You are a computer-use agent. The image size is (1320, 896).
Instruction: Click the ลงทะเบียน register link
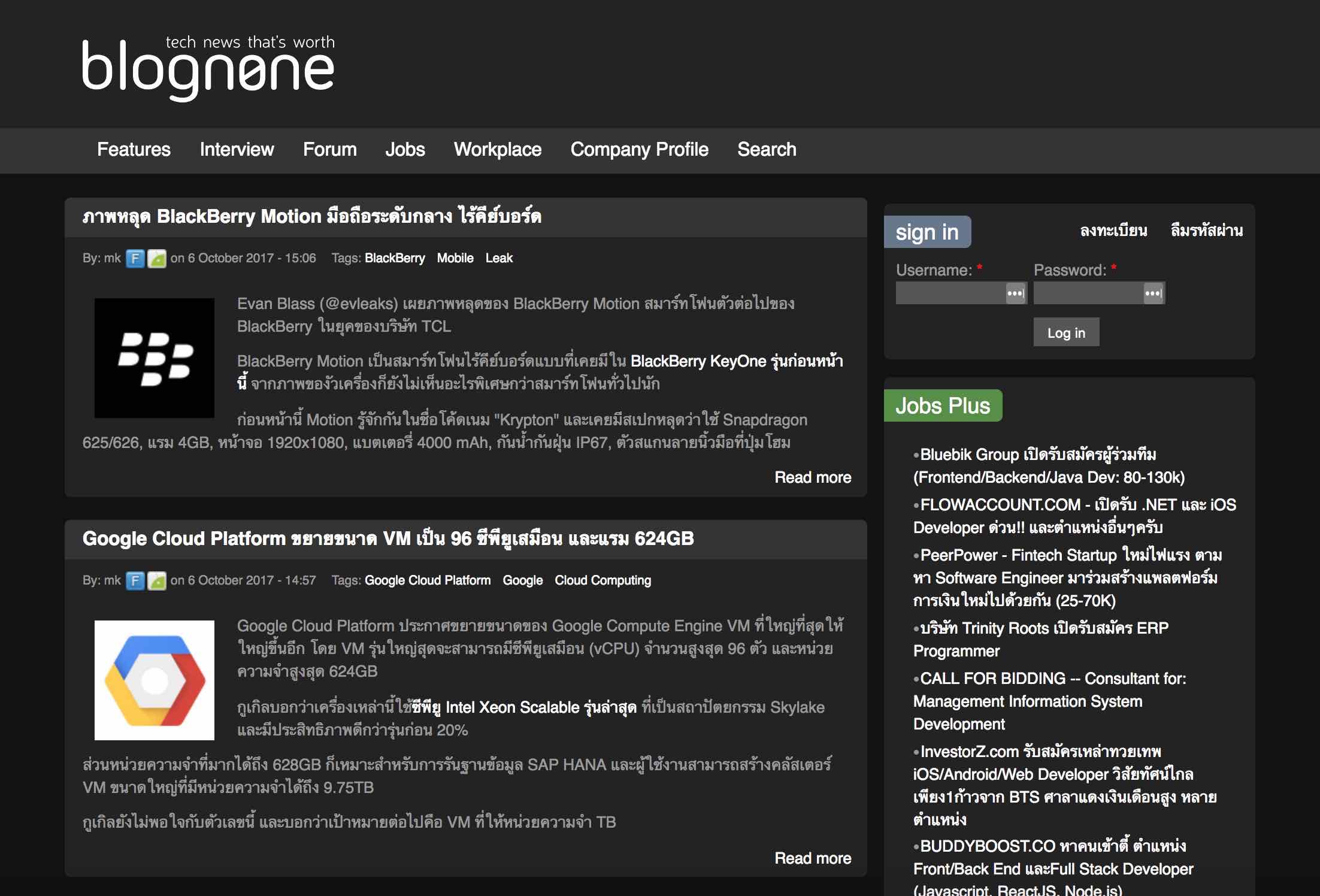(1113, 231)
